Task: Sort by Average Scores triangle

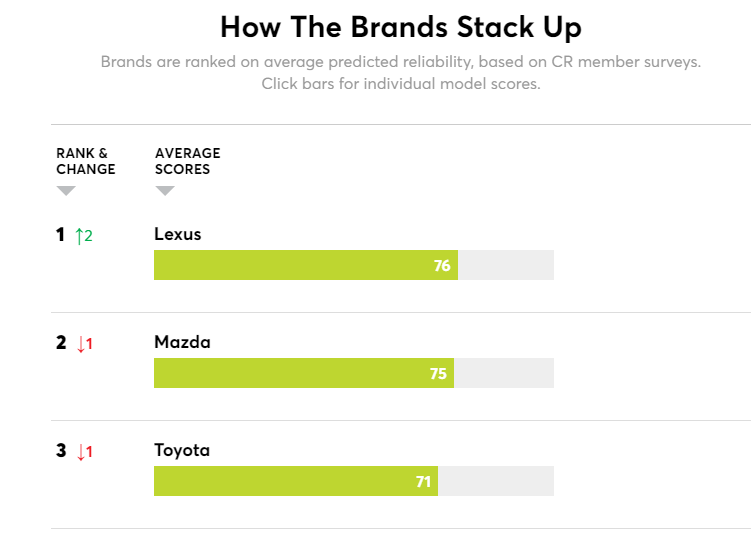Action: click(x=165, y=190)
